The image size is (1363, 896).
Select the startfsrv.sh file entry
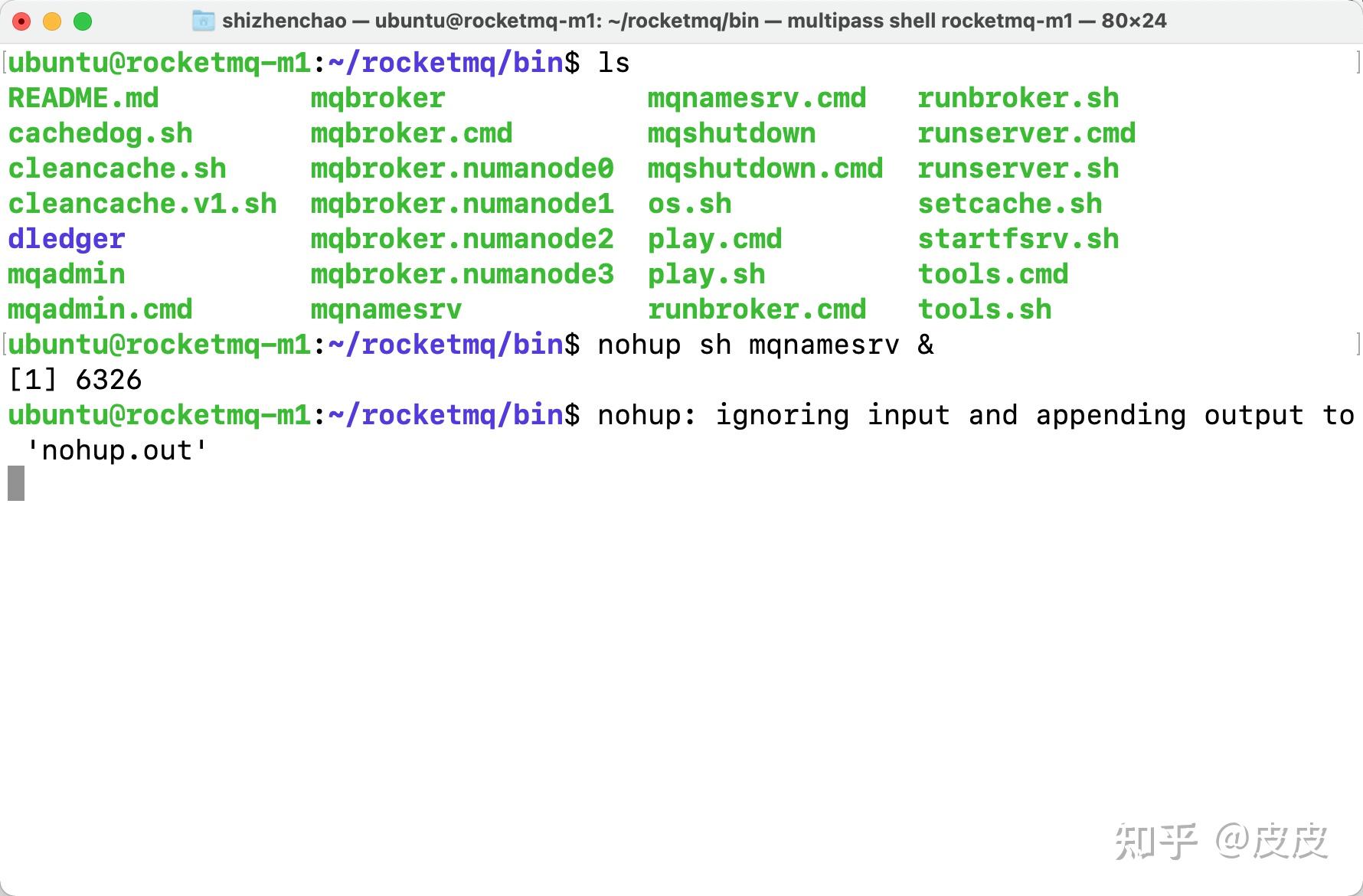(1018, 238)
